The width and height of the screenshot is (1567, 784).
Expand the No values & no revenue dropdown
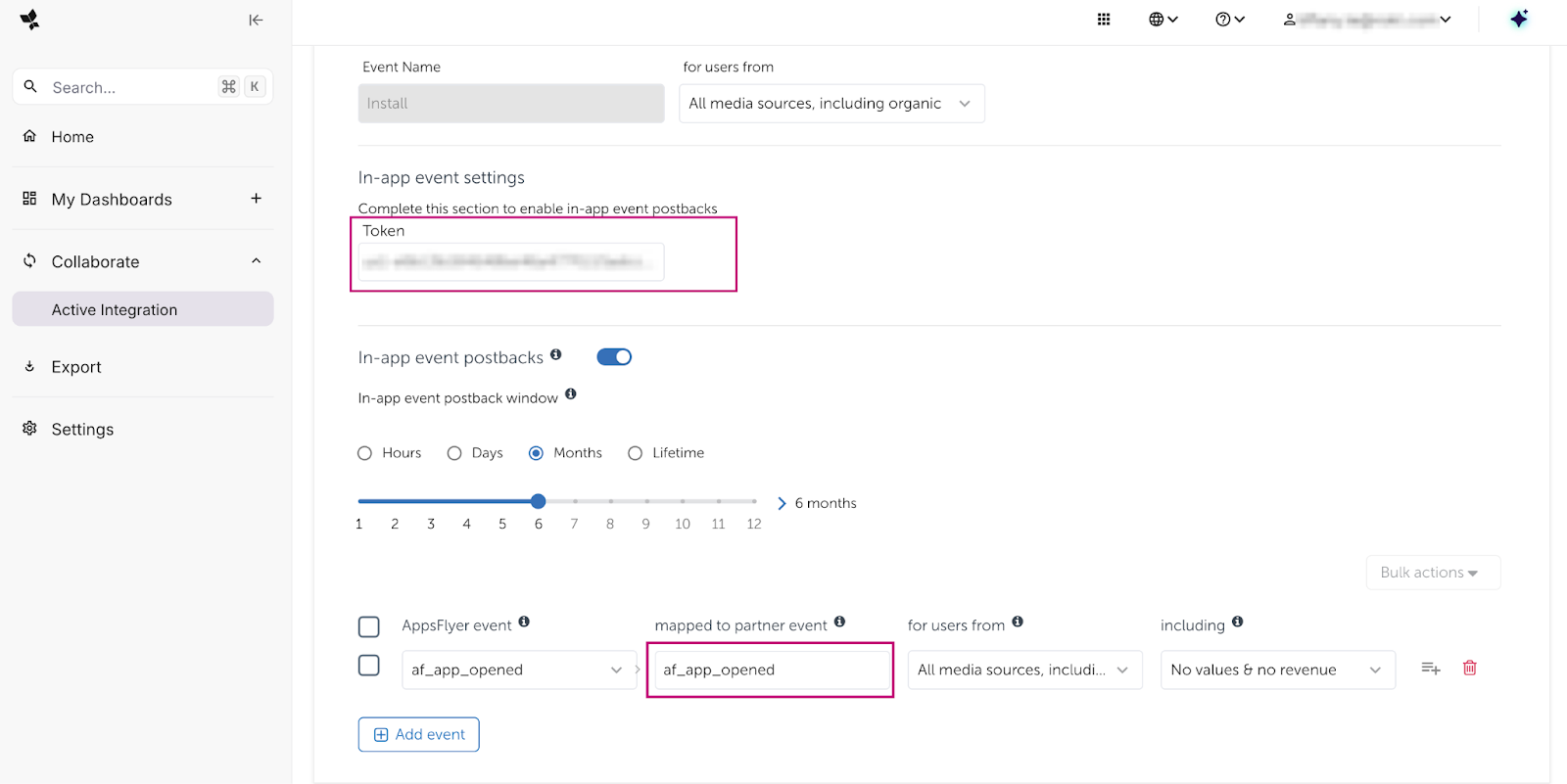point(1277,670)
